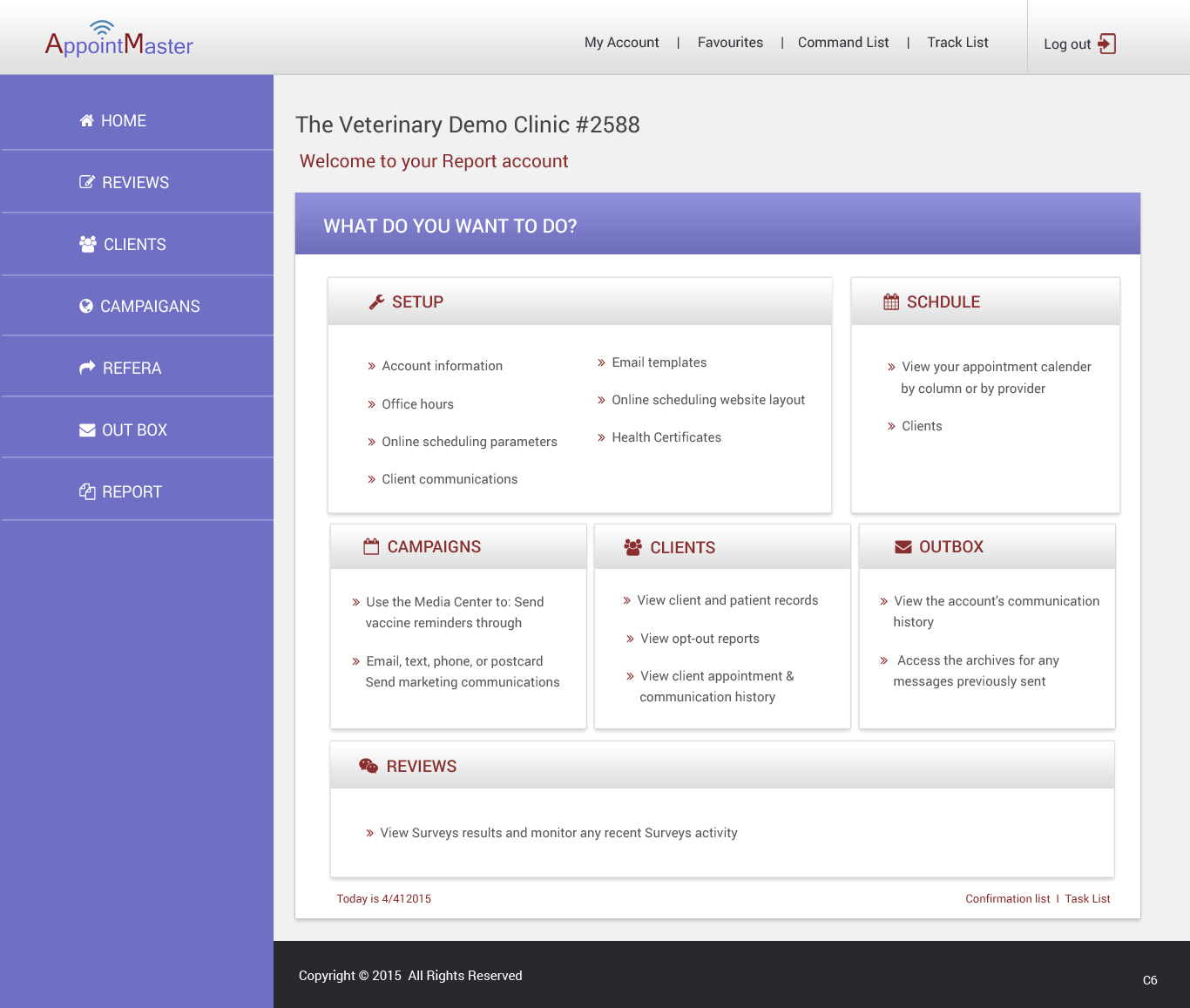Click Task List link at bottom
Image resolution: width=1190 pixels, height=1008 pixels.
coord(1087,899)
